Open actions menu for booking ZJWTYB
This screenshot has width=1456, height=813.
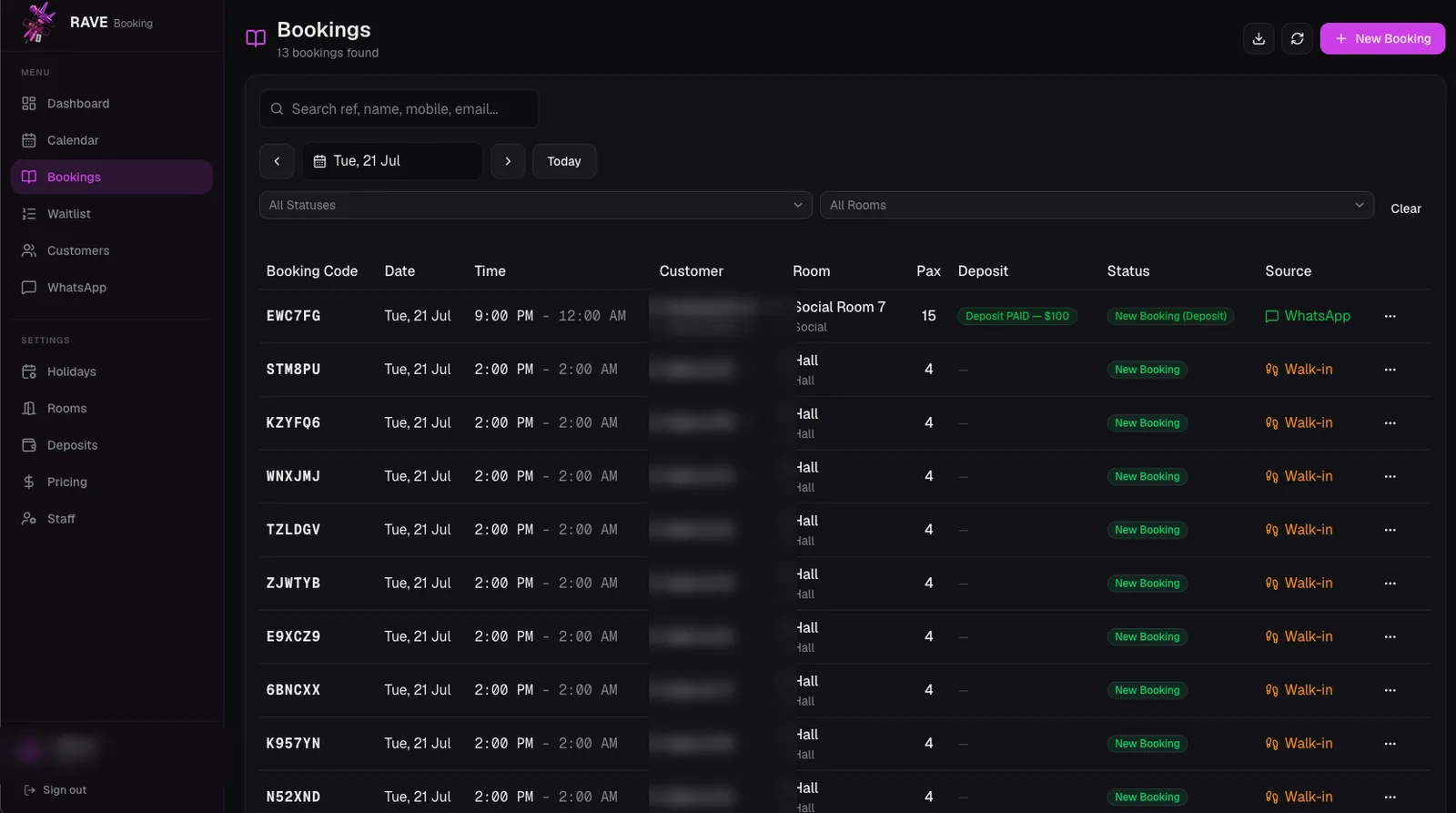point(1390,584)
